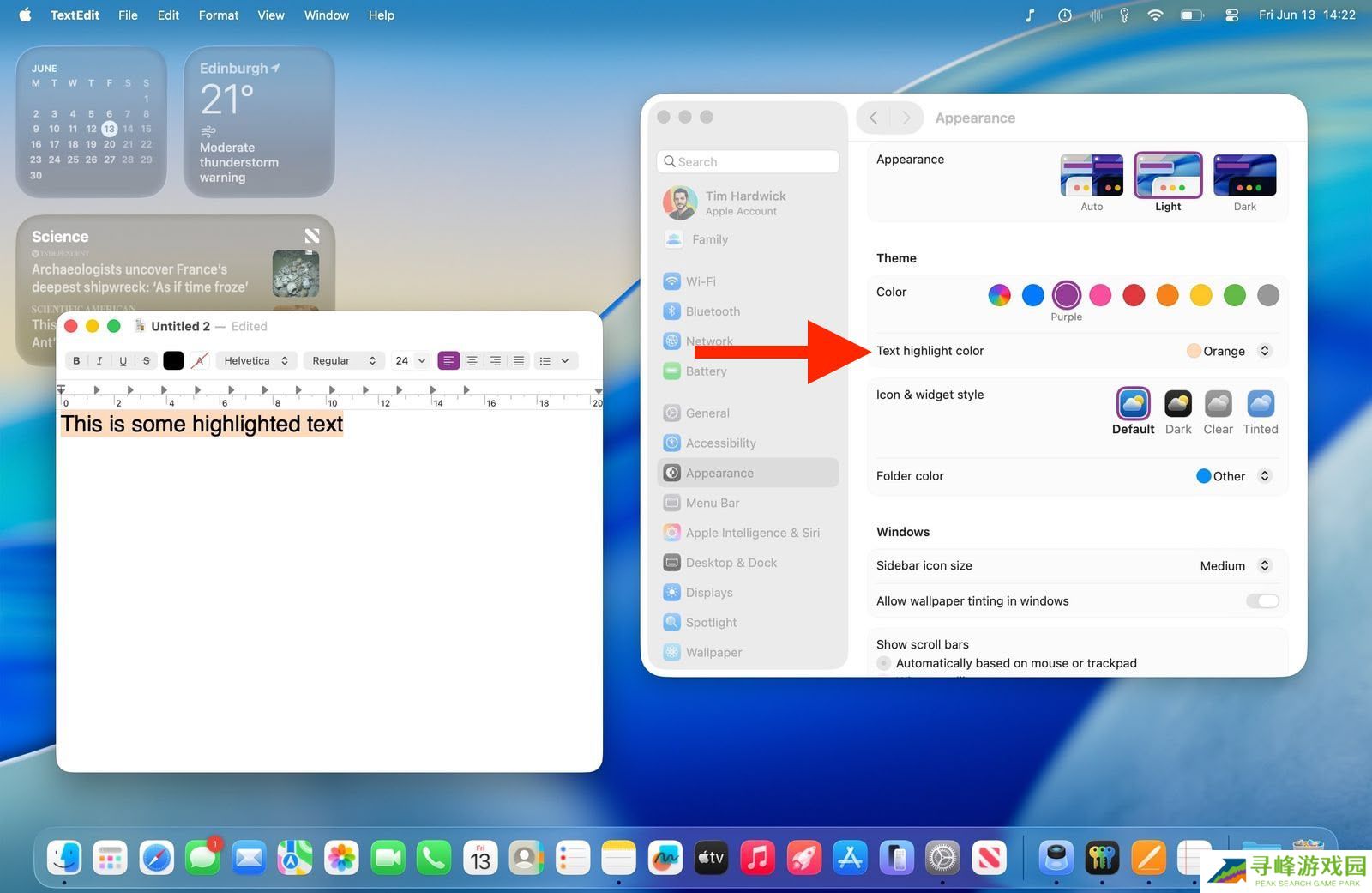Justify the text alignment
1372x893 pixels.
[x=519, y=361]
